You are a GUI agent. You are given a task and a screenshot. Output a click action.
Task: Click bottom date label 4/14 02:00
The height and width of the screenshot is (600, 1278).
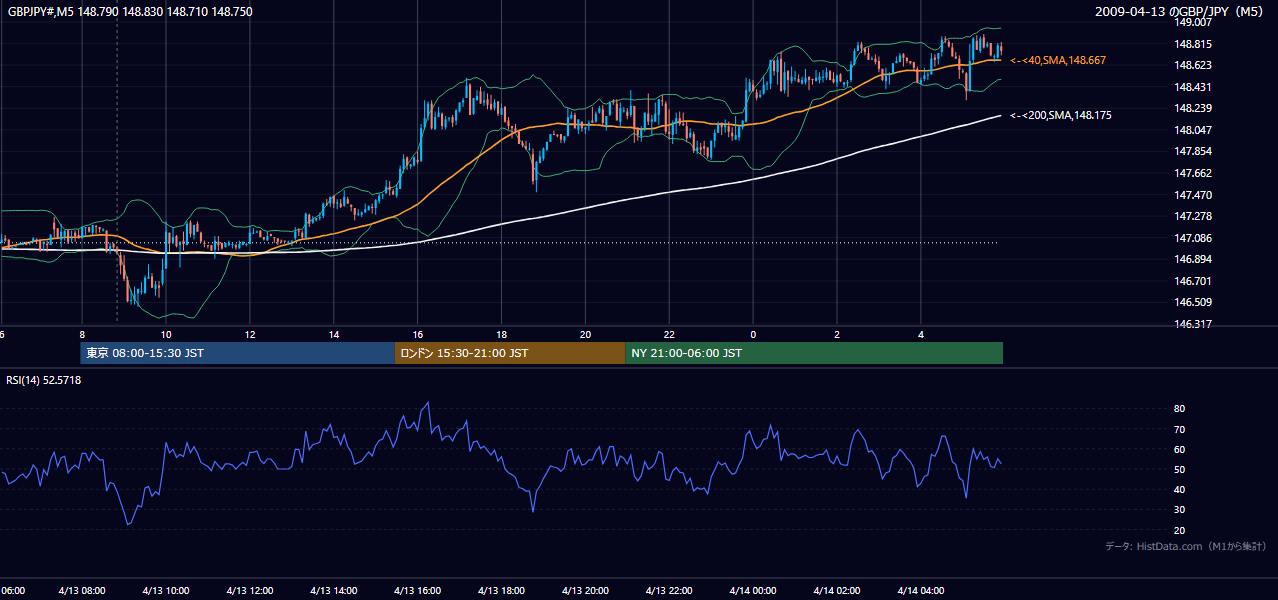[x=837, y=590]
